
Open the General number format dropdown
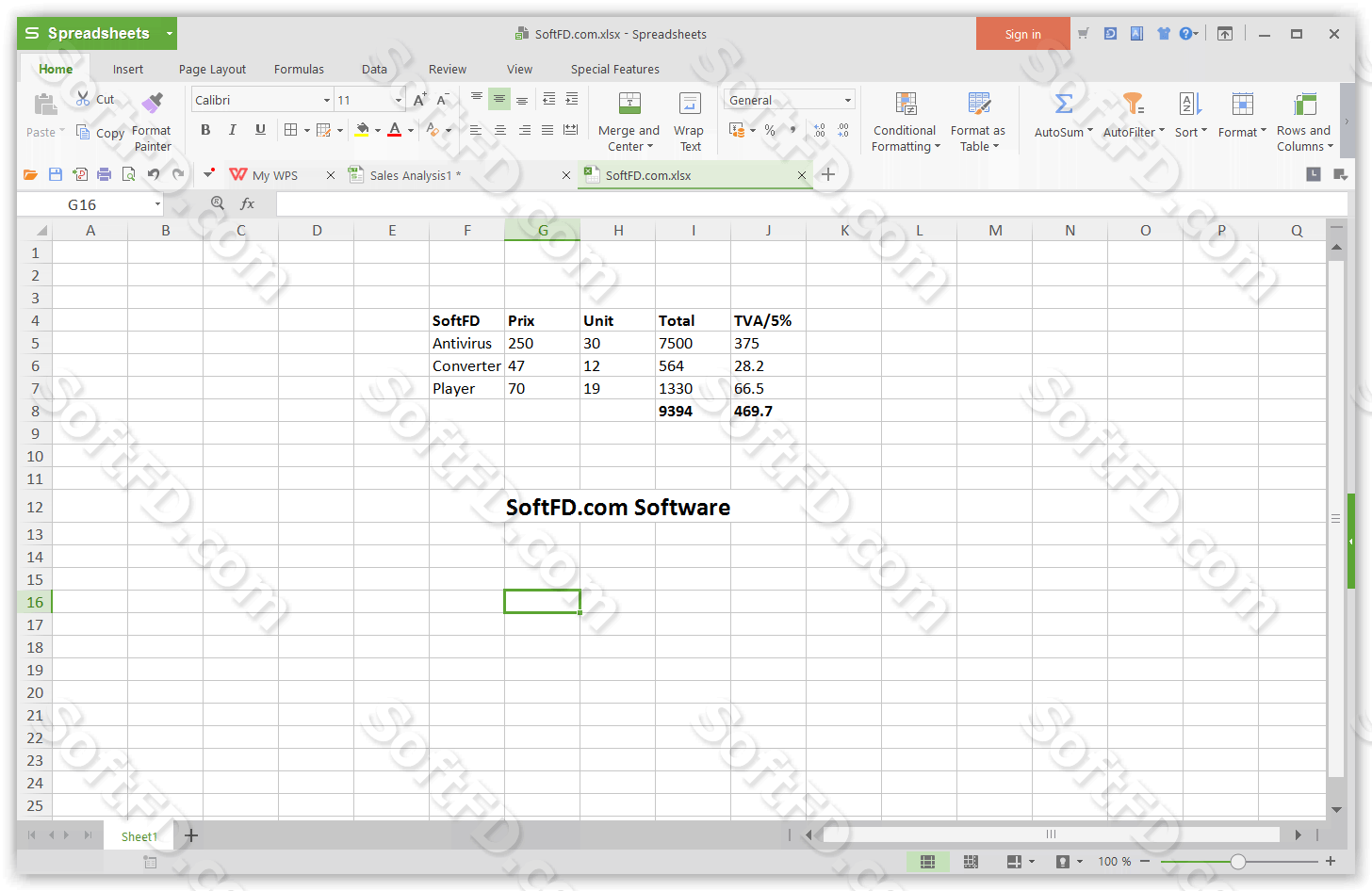(x=848, y=100)
